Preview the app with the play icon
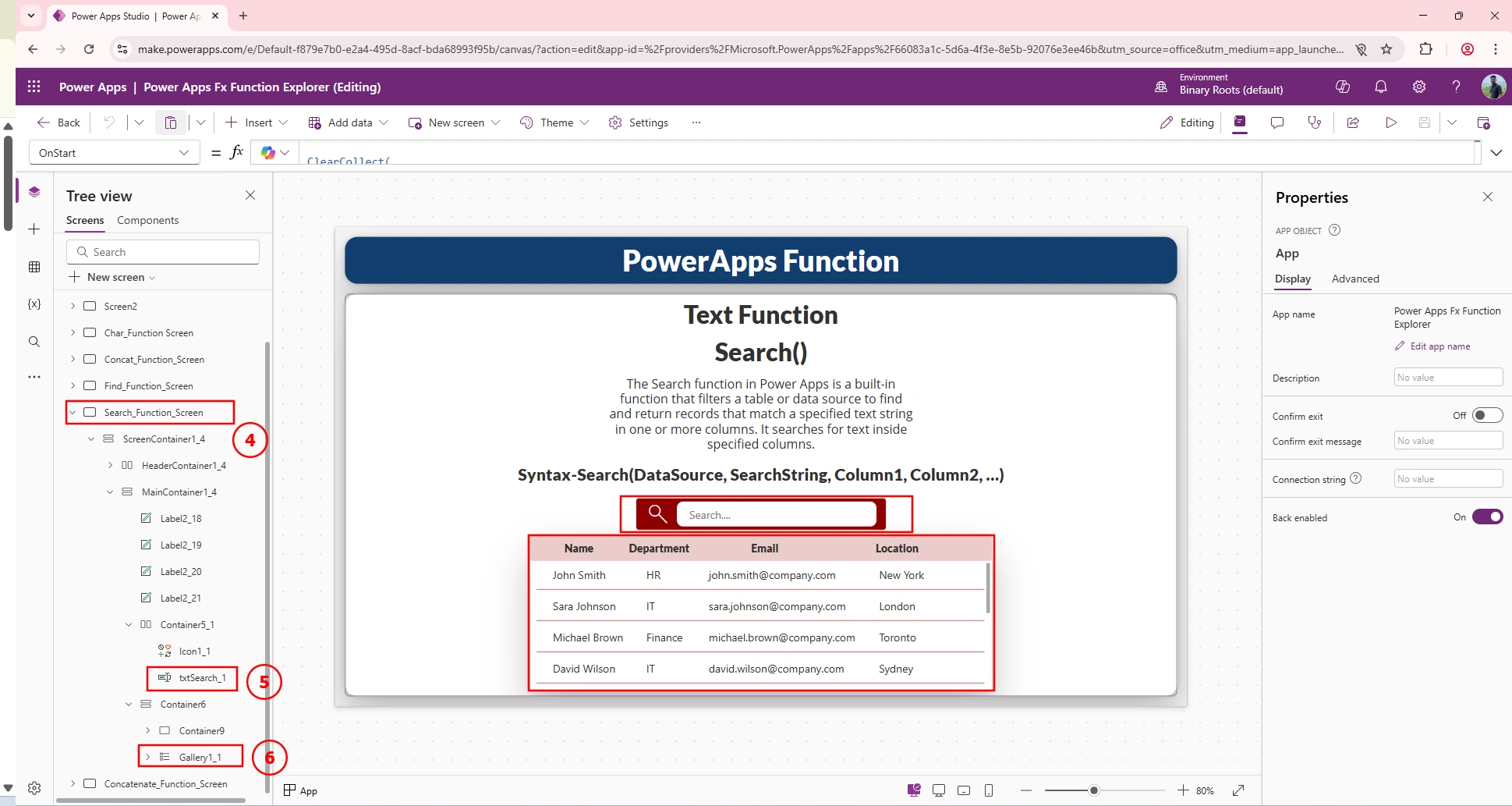Image resolution: width=1512 pixels, height=806 pixels. pyautogui.click(x=1390, y=122)
